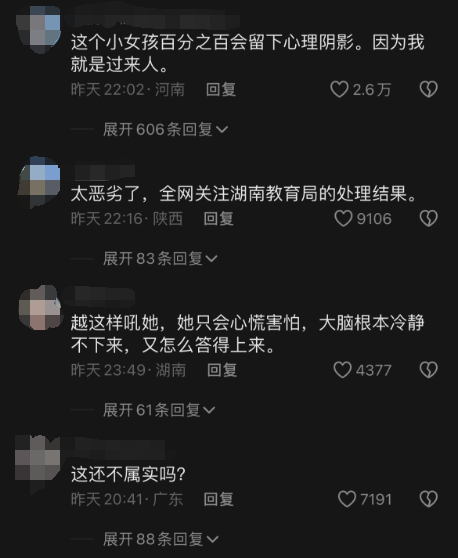The width and height of the screenshot is (458, 558).
Task: Reply to the 22:16 陕西 comment
Action: tap(219, 219)
